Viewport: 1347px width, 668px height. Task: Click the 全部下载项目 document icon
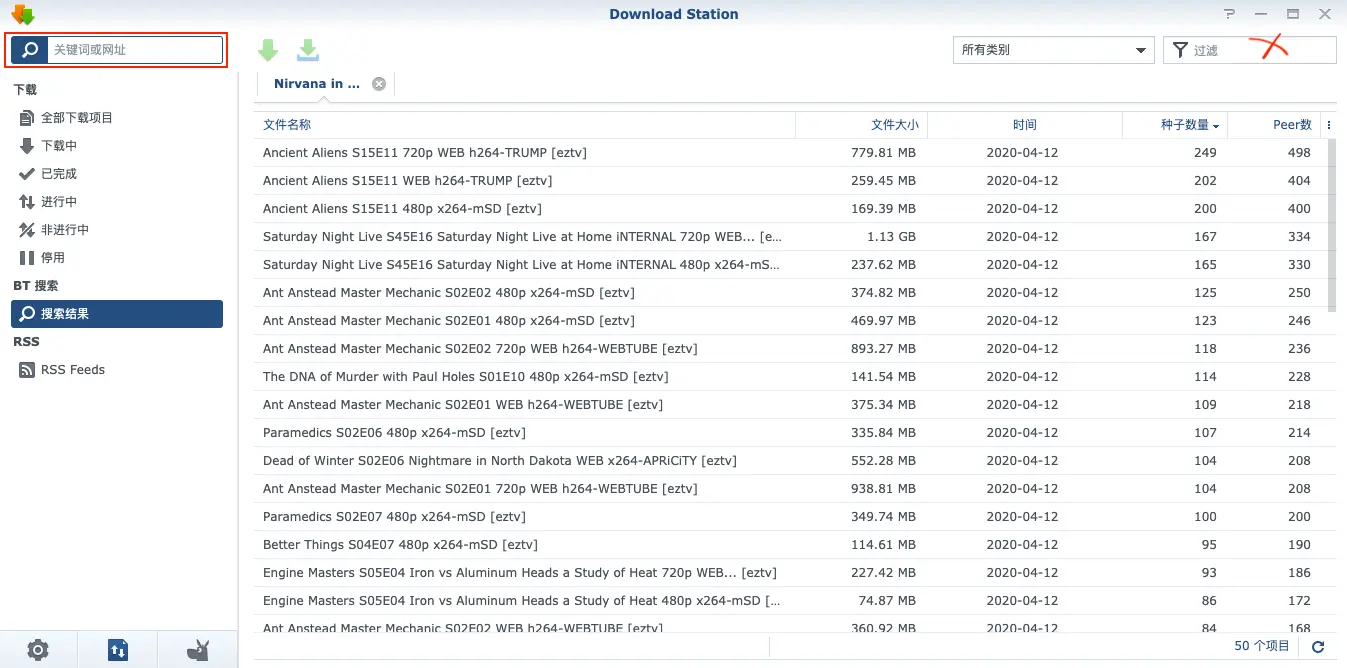[x=27, y=118]
